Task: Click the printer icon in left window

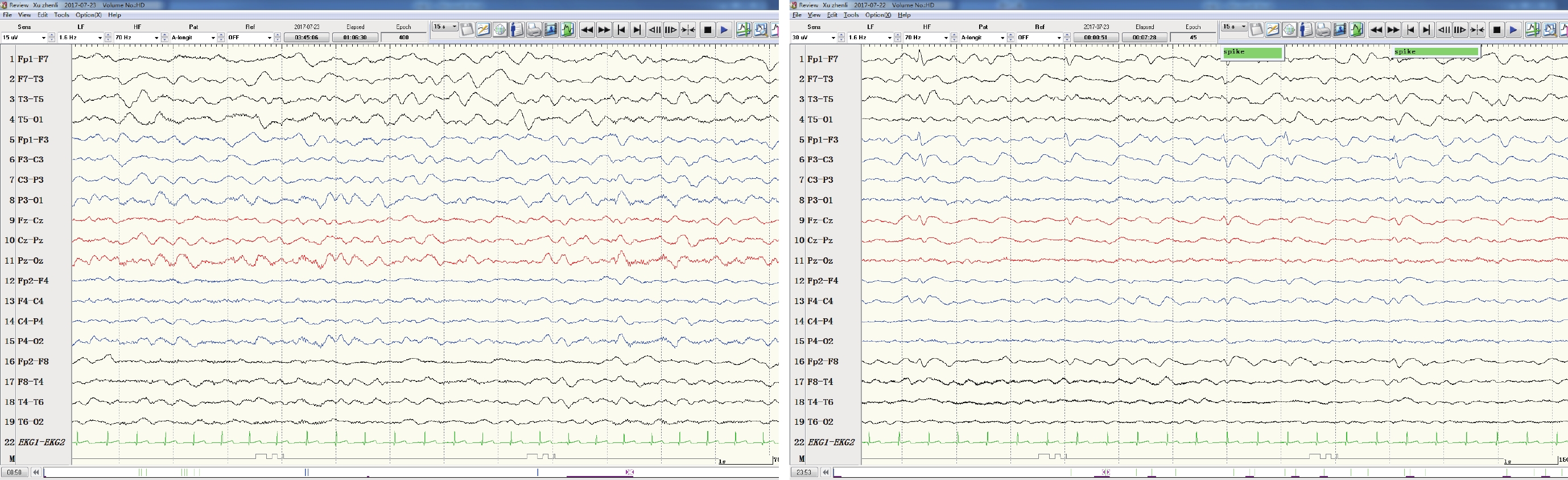Action: pos(534,29)
